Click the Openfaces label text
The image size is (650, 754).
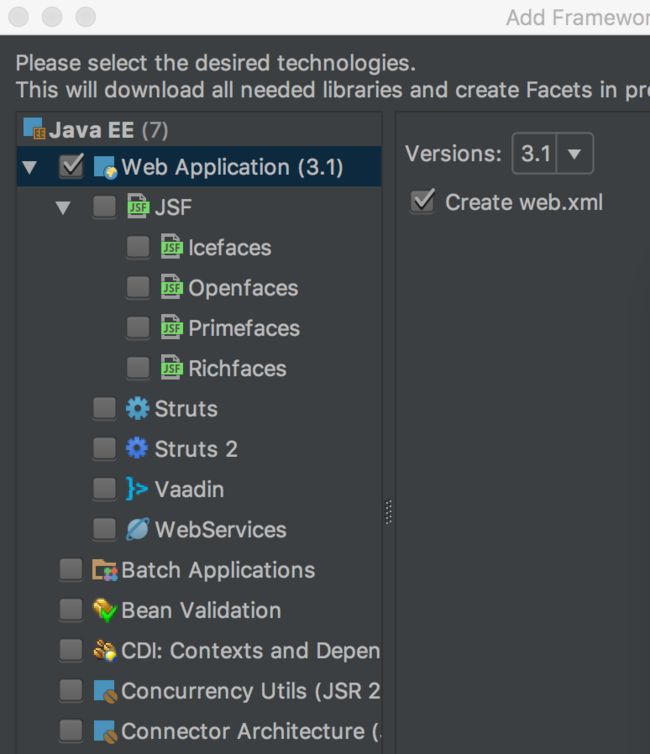(x=243, y=289)
